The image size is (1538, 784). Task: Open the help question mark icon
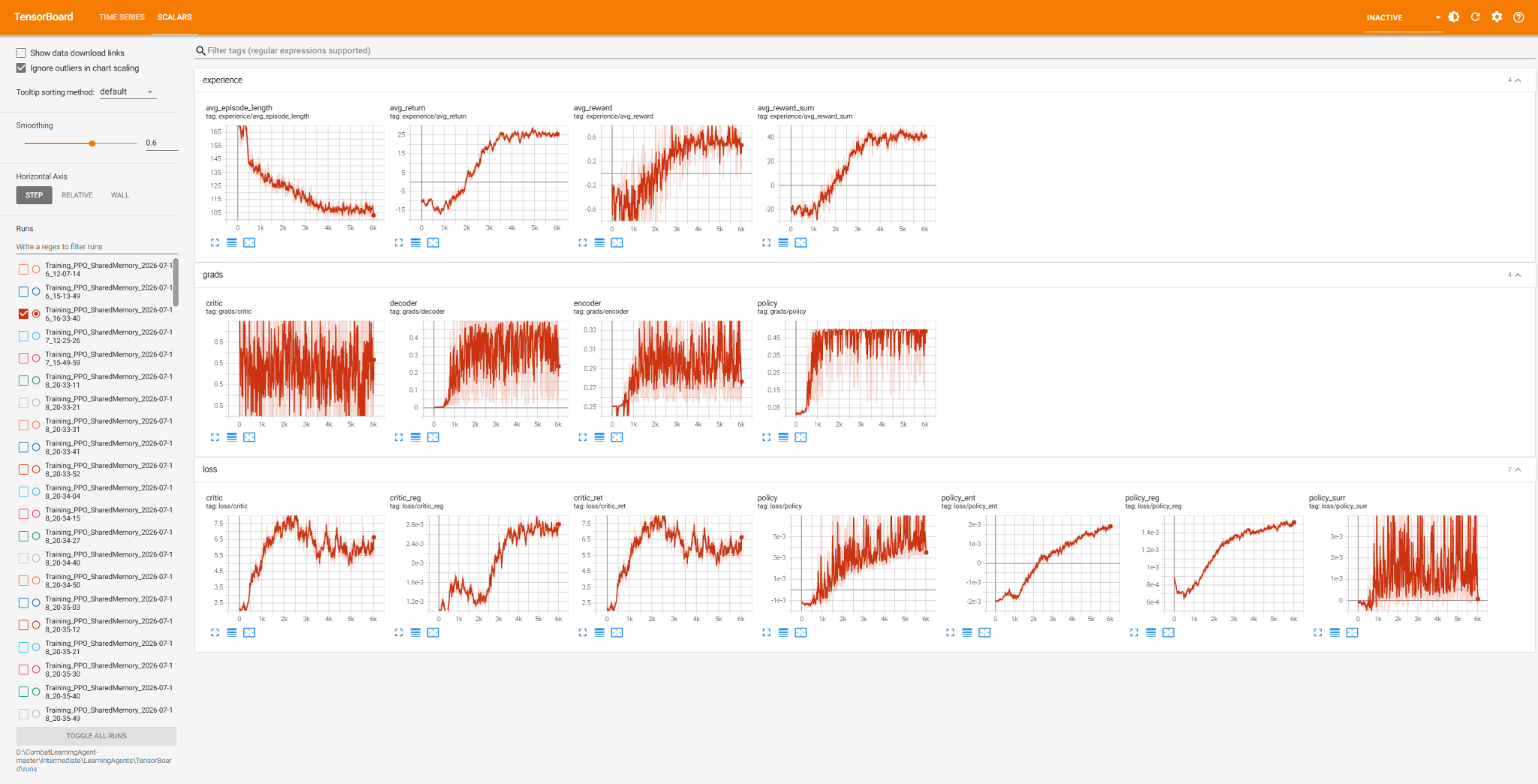click(x=1518, y=17)
